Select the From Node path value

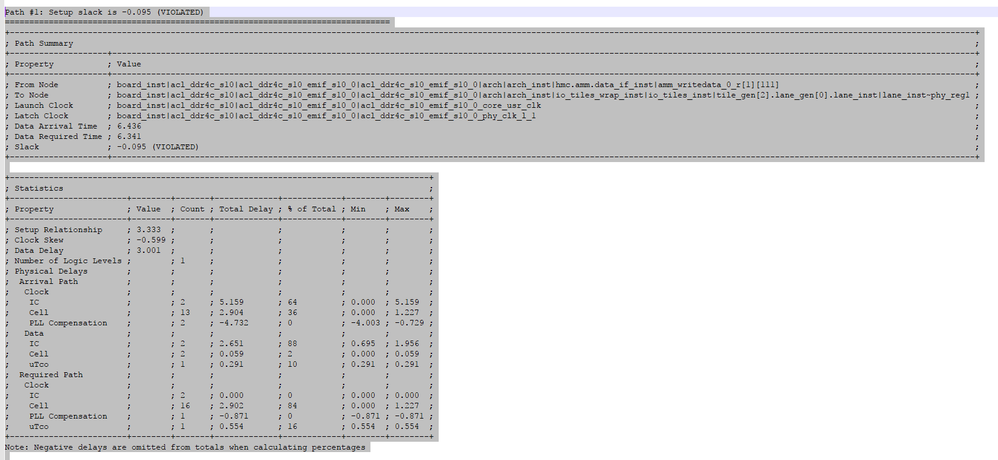tap(447, 85)
